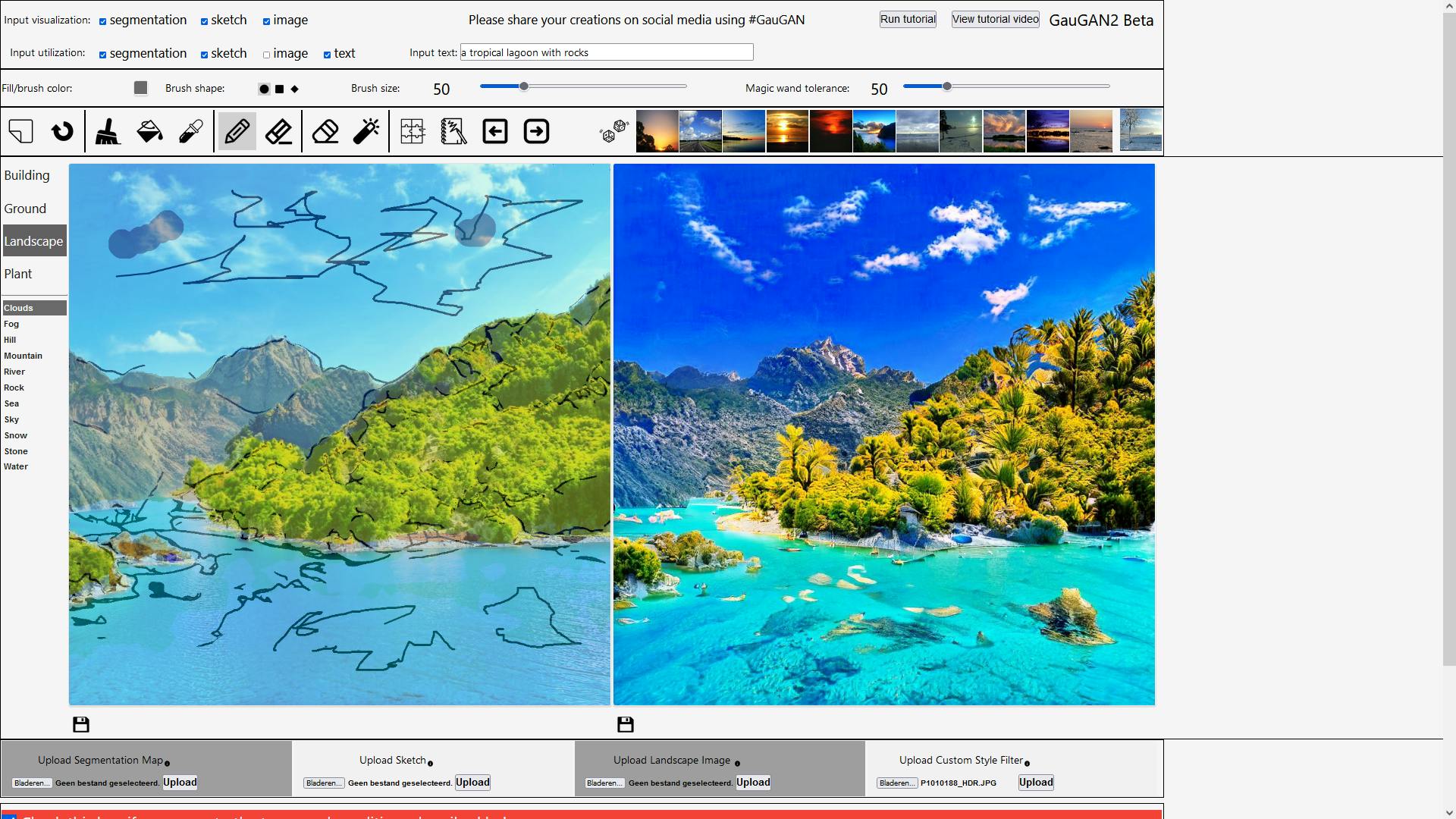Screen dimensions: 1456x819
Task: Click the new blank page icon
Action: [21, 131]
